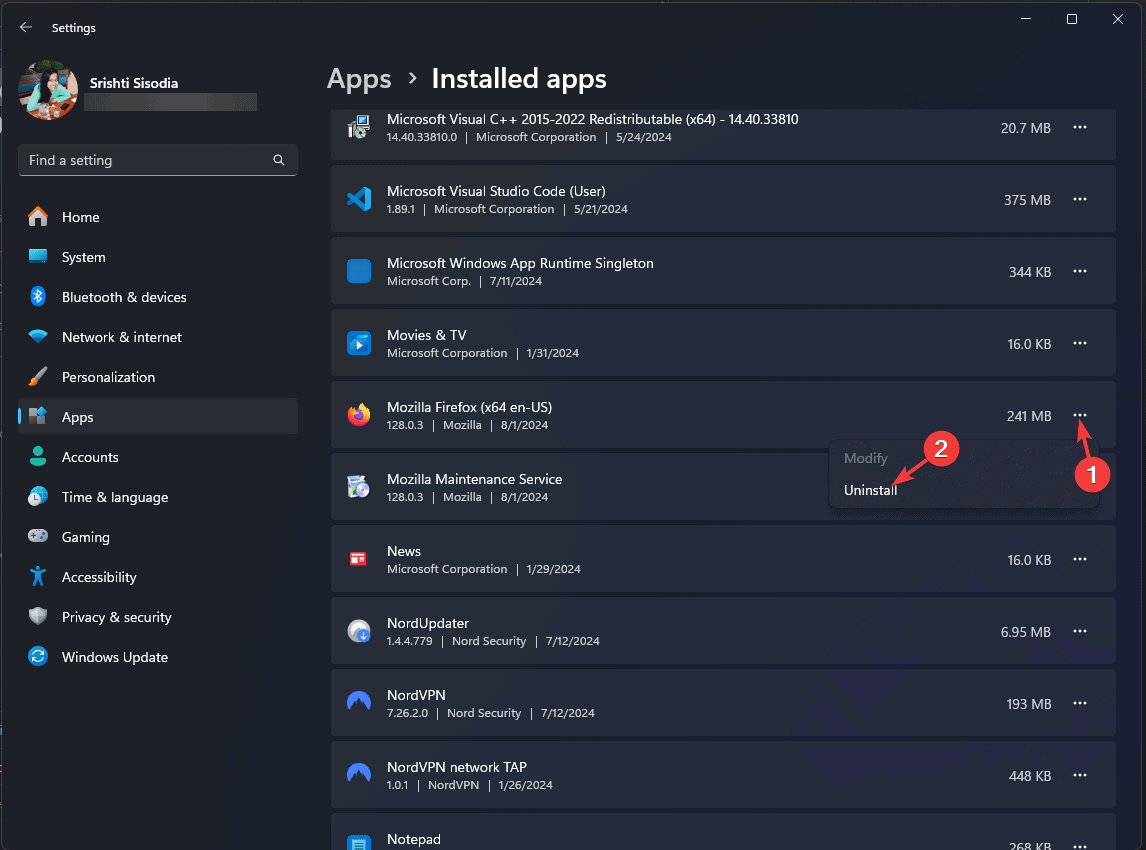Click the Time & language globe icon
The image size is (1146, 850).
pos(38,497)
